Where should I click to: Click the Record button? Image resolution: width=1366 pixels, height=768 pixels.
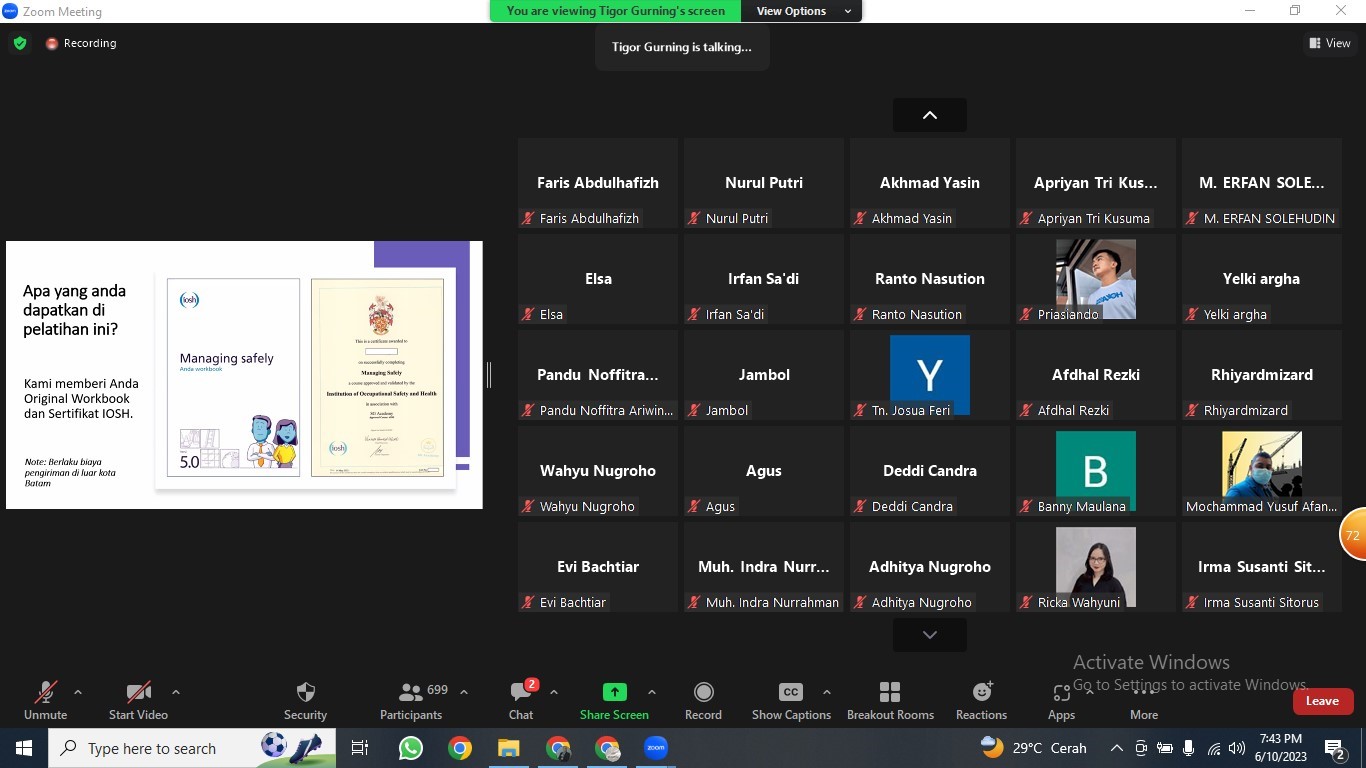(x=703, y=693)
